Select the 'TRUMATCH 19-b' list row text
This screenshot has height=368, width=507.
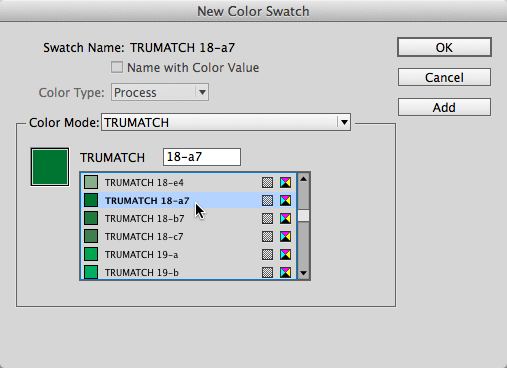pyautogui.click(x=142, y=273)
